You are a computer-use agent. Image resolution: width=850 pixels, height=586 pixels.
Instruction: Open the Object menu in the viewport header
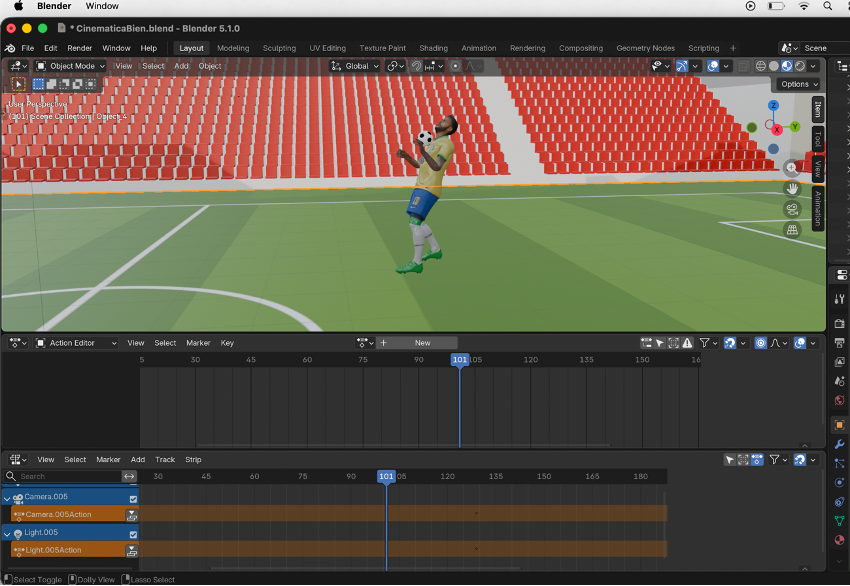(x=209, y=66)
